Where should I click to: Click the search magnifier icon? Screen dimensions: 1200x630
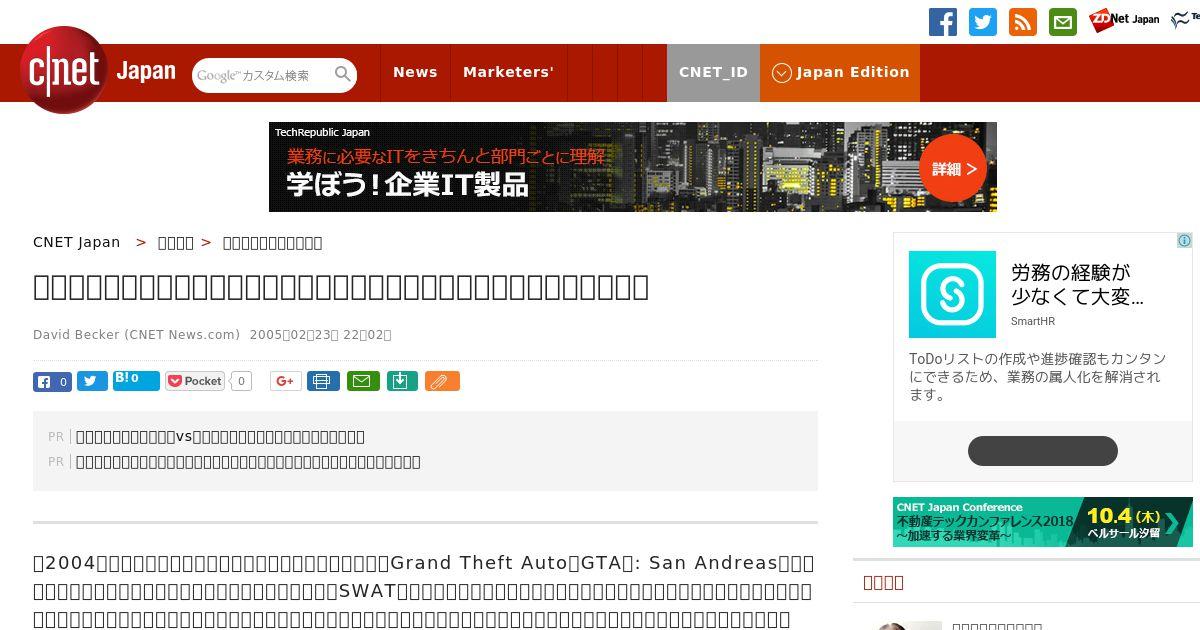pyautogui.click(x=343, y=74)
